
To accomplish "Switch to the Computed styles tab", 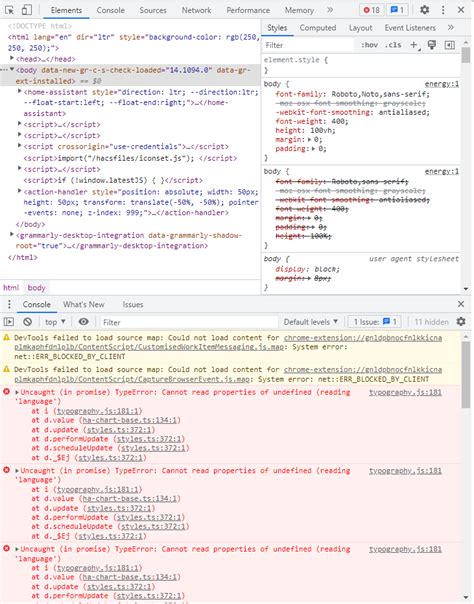I will (x=318, y=28).
